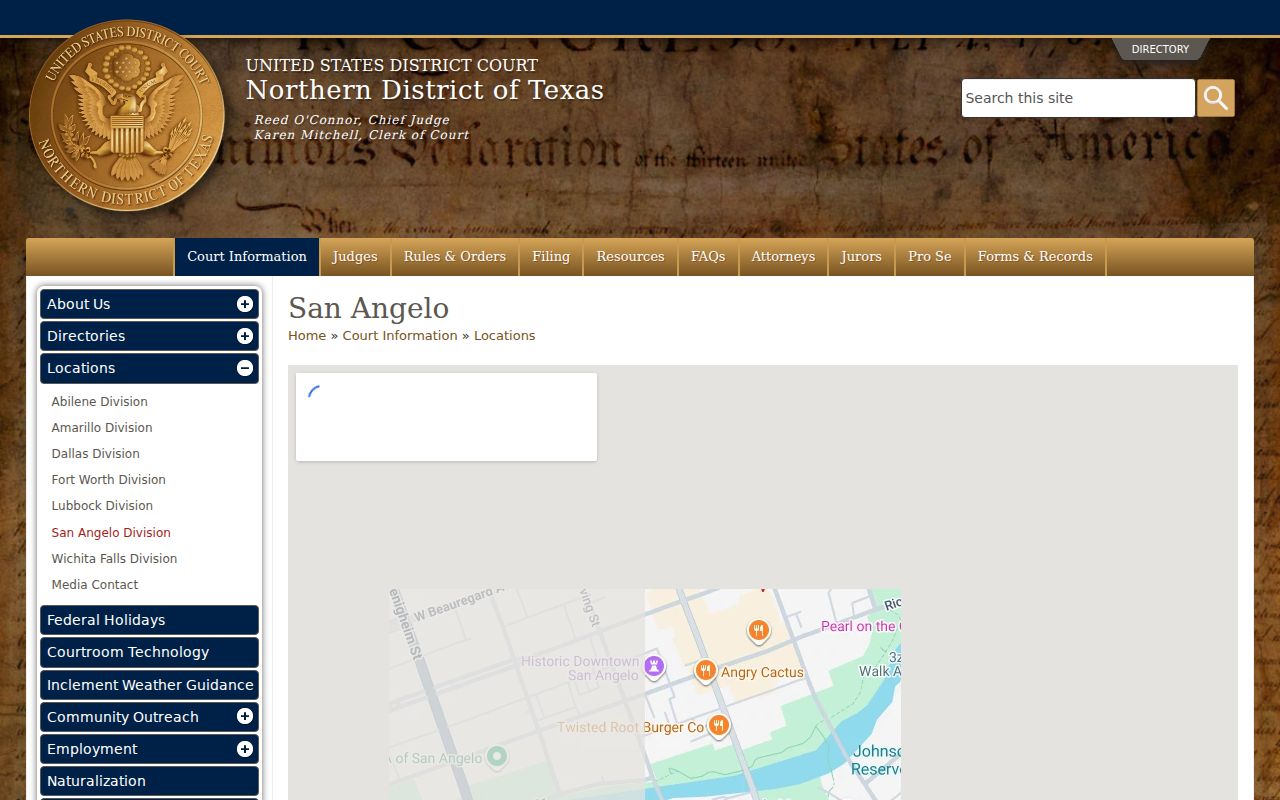Click the Angry Cactus restaurant pin
The image size is (1280, 800).
(x=706, y=670)
